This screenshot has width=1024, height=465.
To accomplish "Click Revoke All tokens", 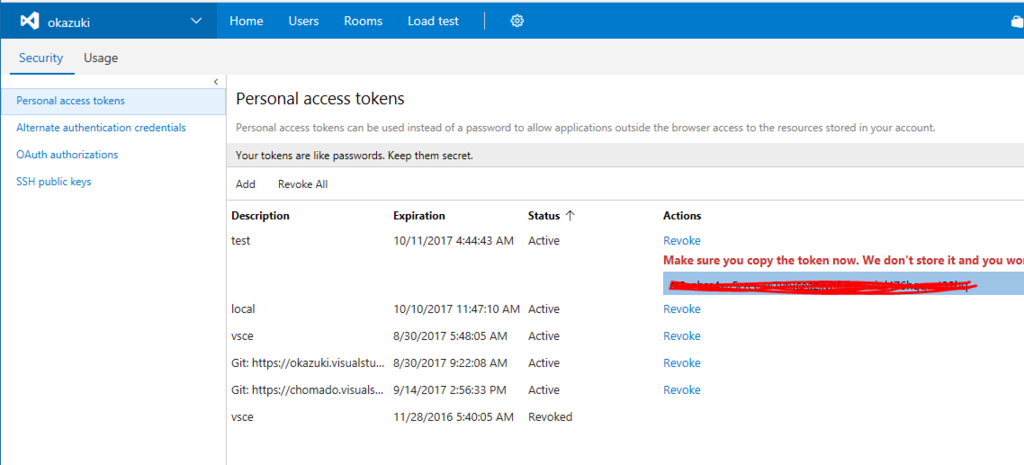I will point(303,184).
